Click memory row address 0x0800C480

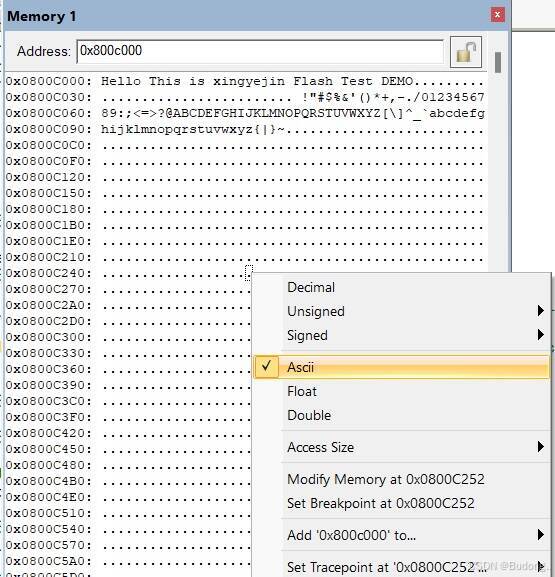click(48, 465)
